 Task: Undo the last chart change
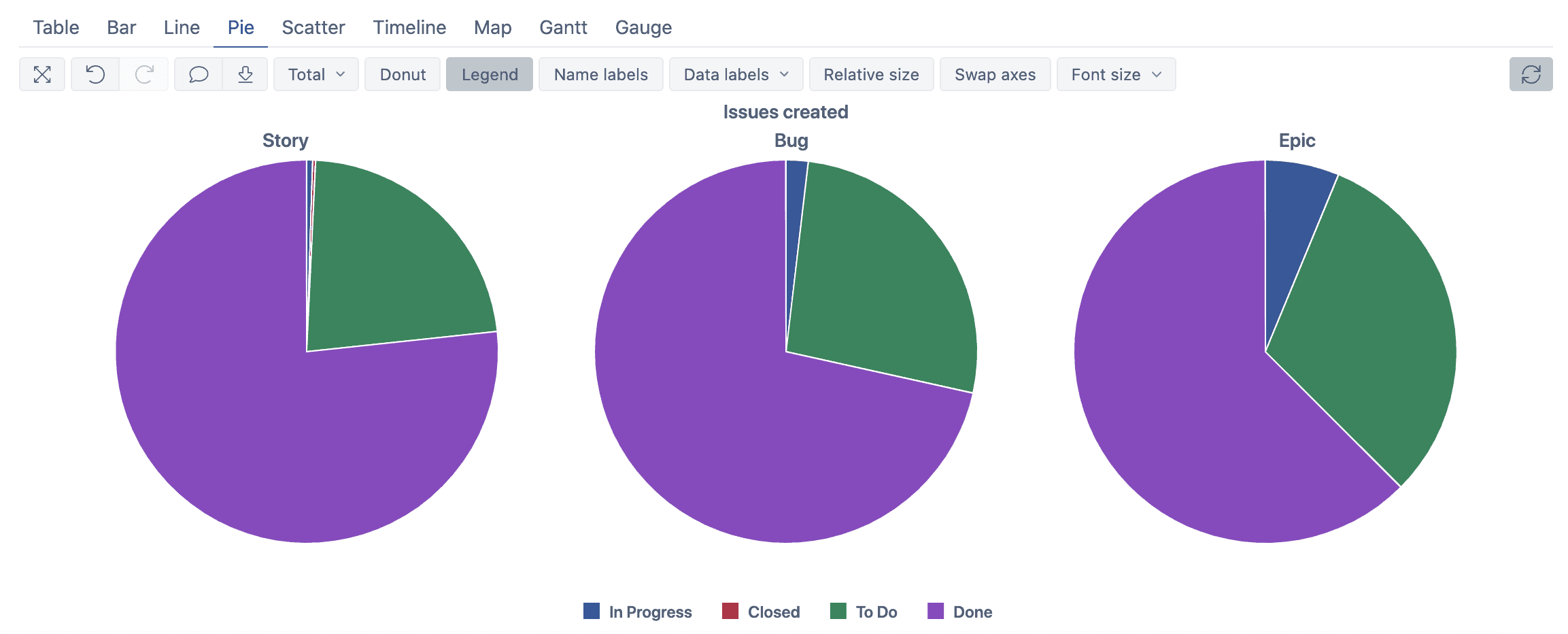pyautogui.click(x=95, y=74)
